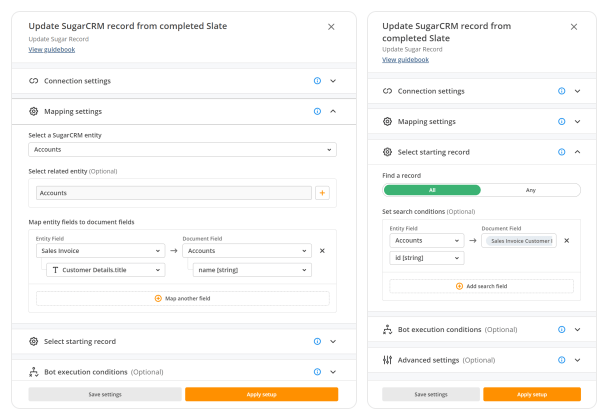Remove the Sales Invoice field mapping row
This screenshot has height=420, width=608.
pos(322,251)
